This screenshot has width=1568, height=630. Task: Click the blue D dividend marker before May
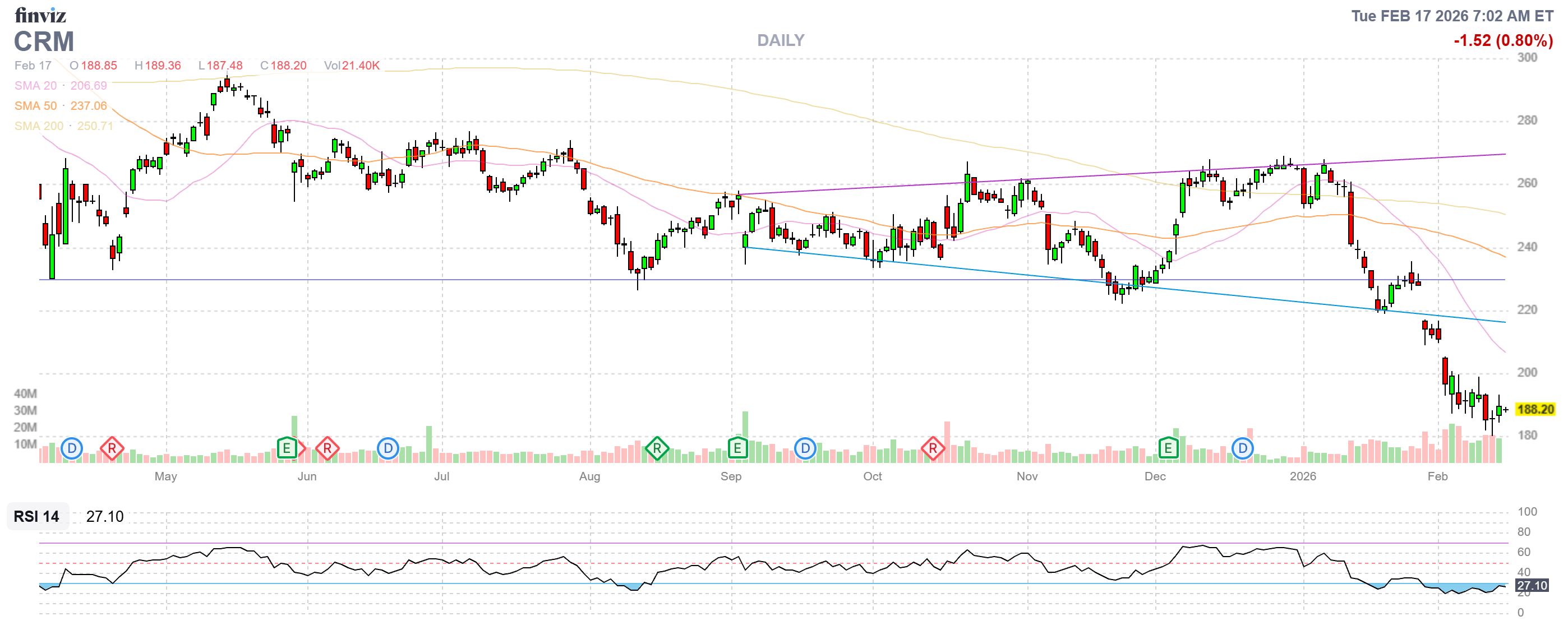pos(72,449)
